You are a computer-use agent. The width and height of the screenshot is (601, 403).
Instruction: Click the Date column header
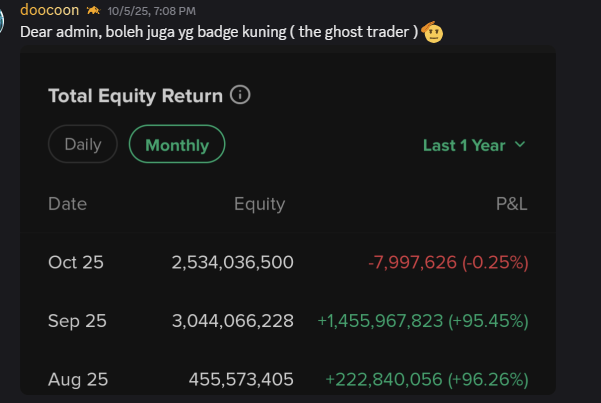[x=67, y=204]
